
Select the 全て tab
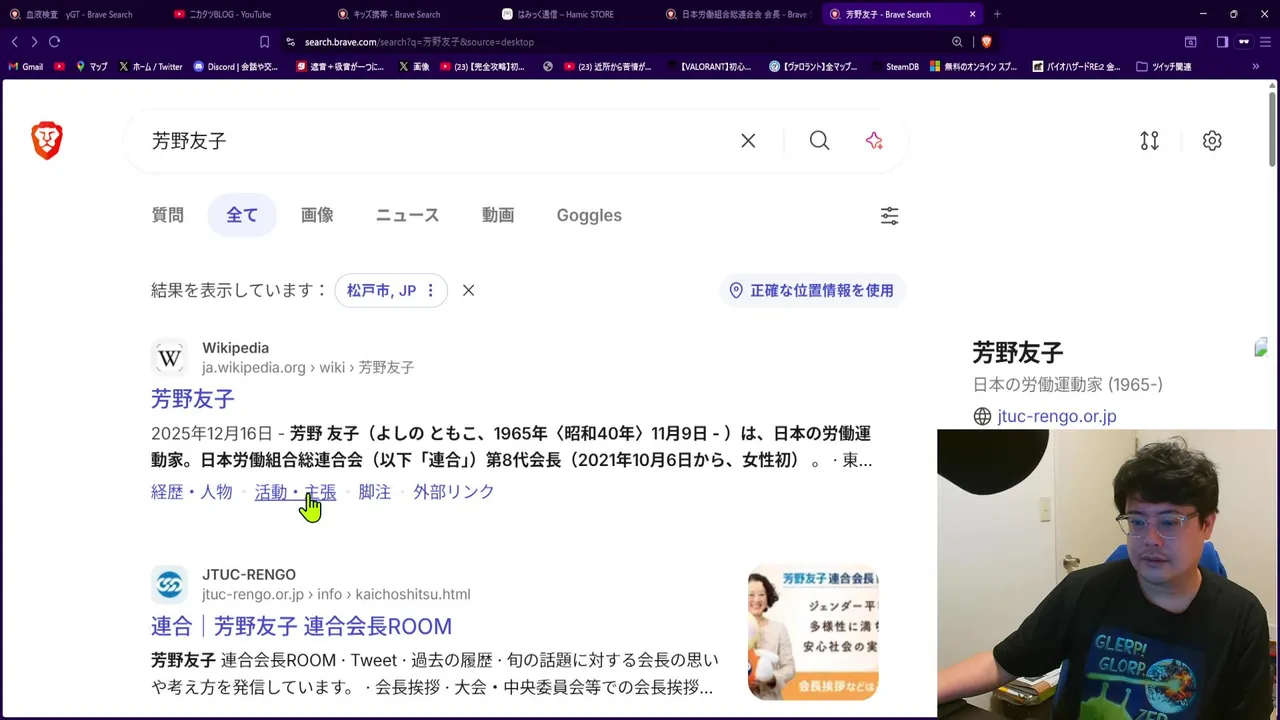[x=242, y=215]
